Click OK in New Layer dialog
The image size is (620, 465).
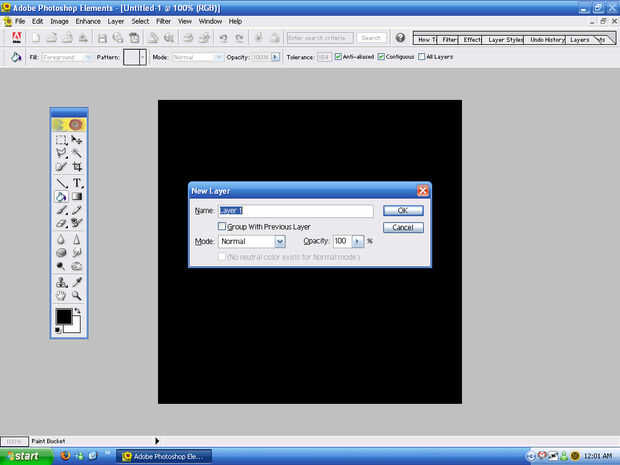(x=403, y=210)
